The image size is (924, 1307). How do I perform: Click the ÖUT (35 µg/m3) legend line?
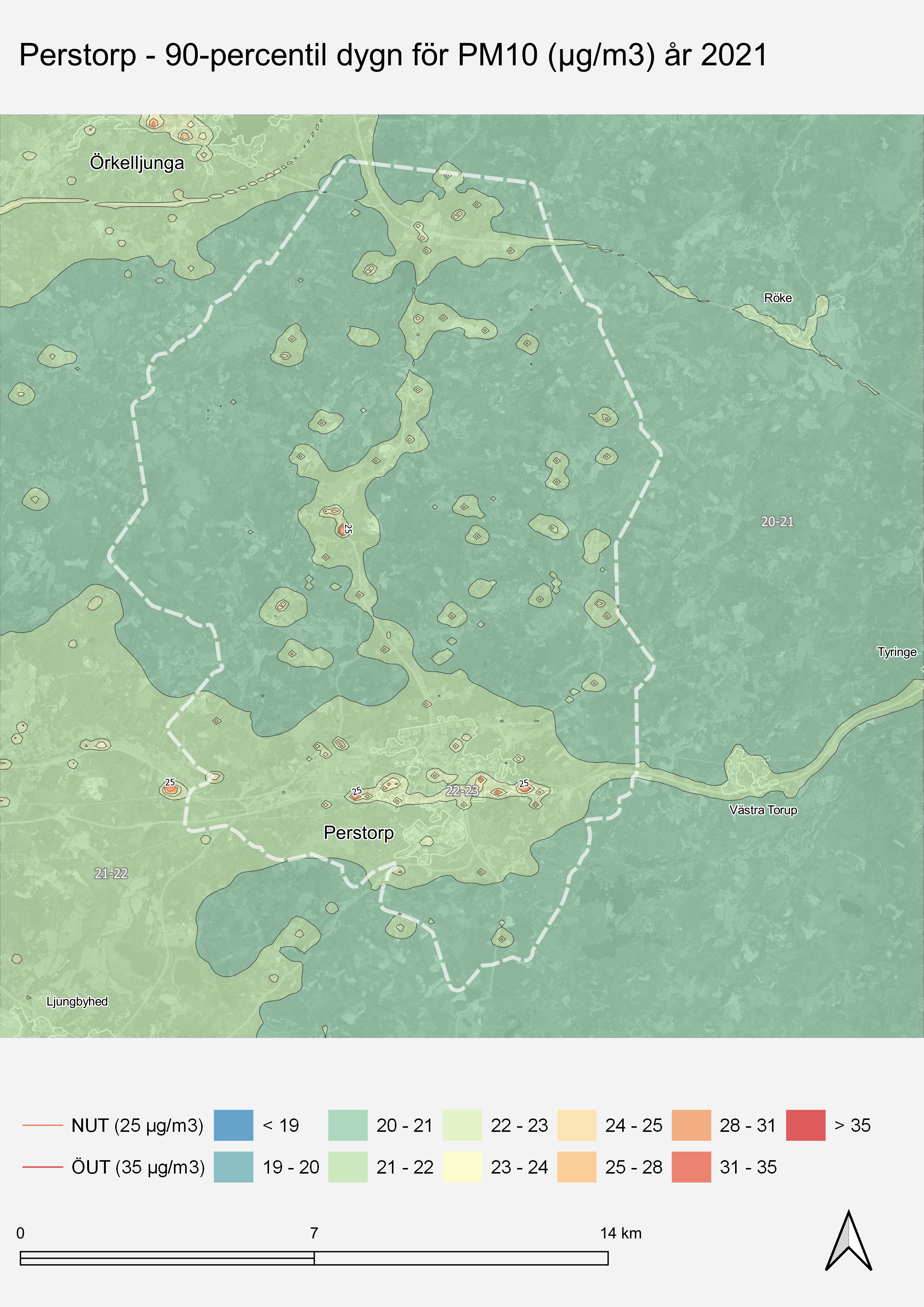coord(43,1167)
